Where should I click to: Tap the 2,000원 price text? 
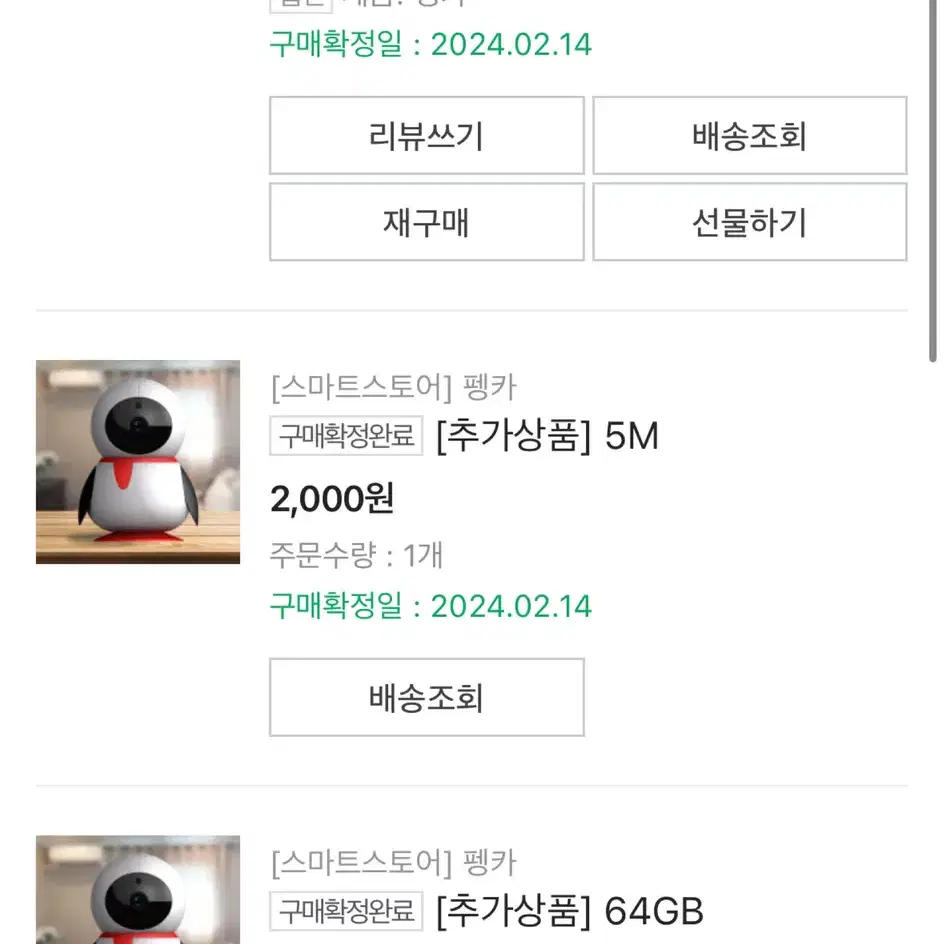(332, 499)
